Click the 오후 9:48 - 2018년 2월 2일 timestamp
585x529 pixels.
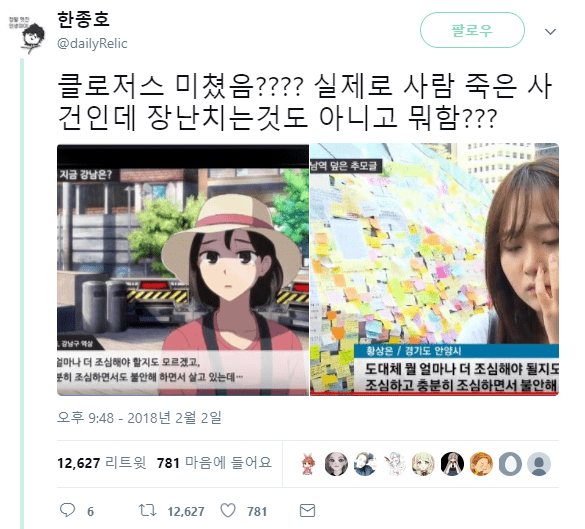pyautogui.click(x=139, y=418)
